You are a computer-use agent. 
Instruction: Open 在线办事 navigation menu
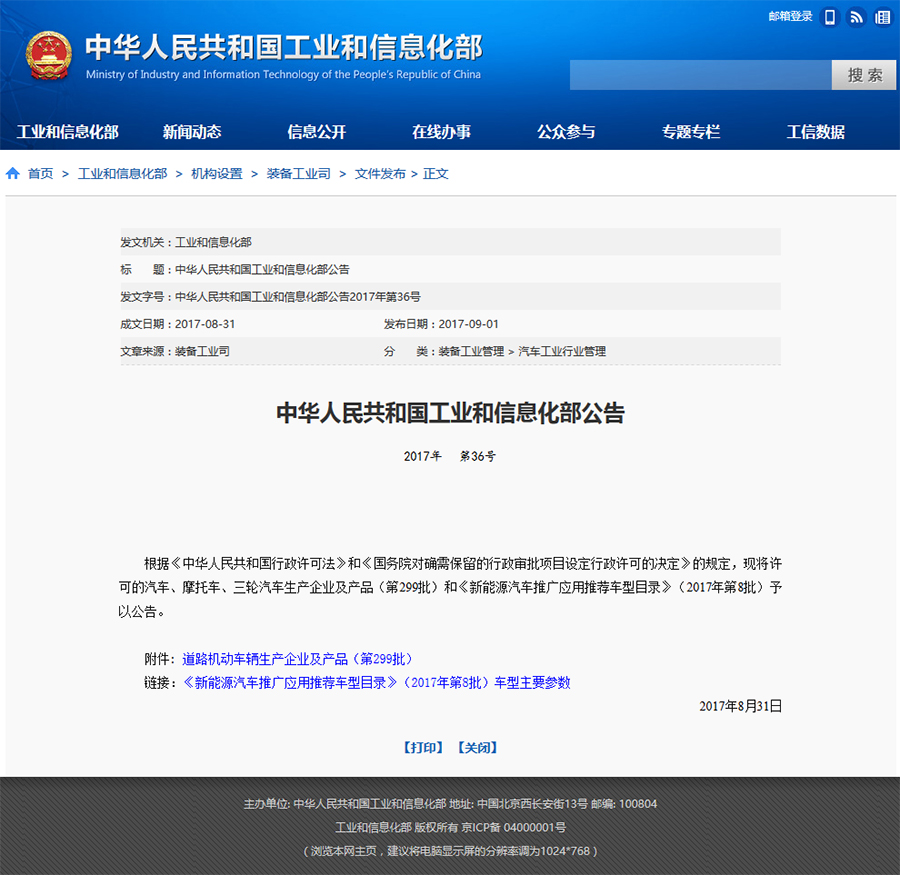point(441,131)
